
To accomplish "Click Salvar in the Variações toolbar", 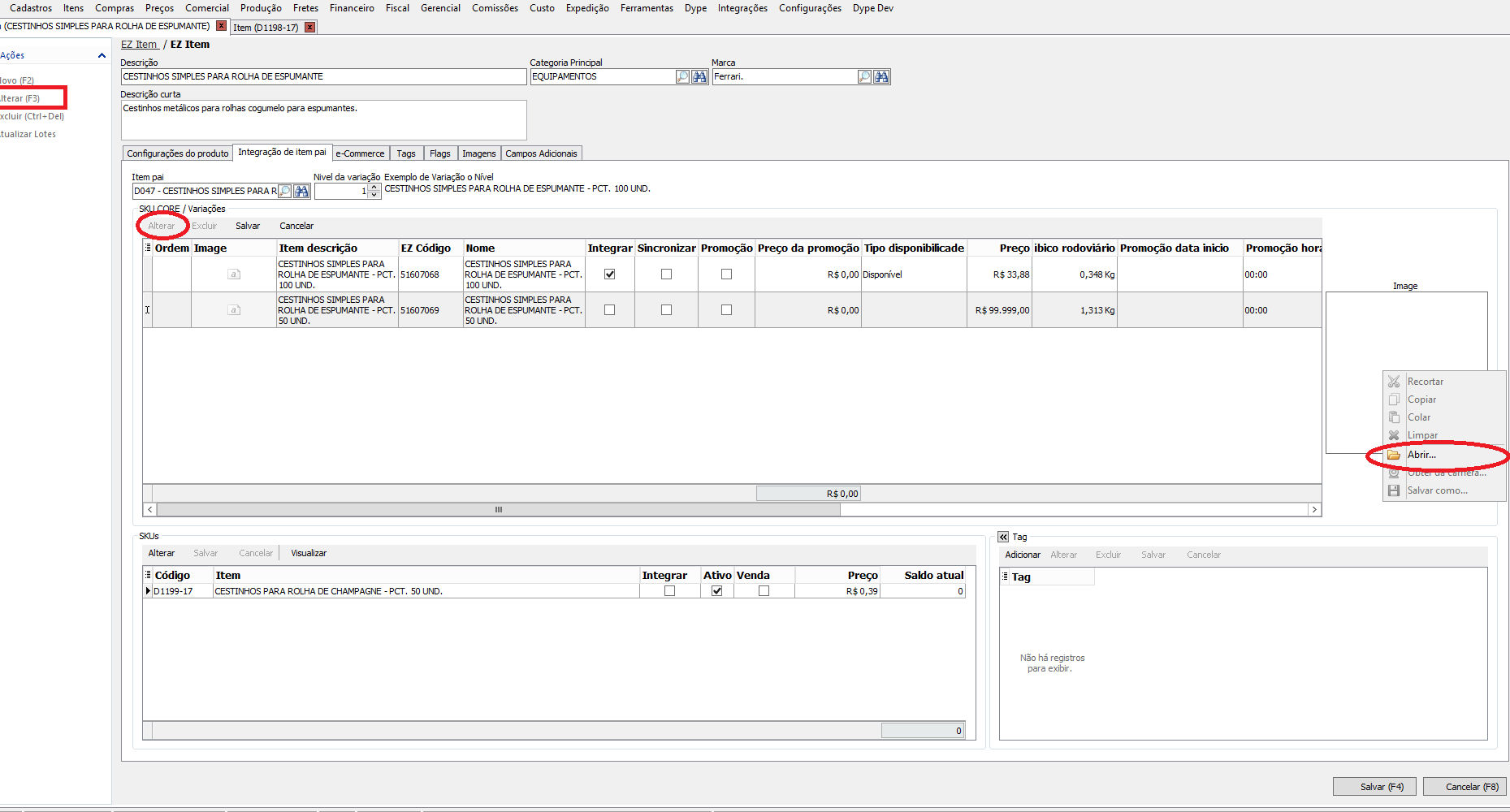I will (248, 226).
